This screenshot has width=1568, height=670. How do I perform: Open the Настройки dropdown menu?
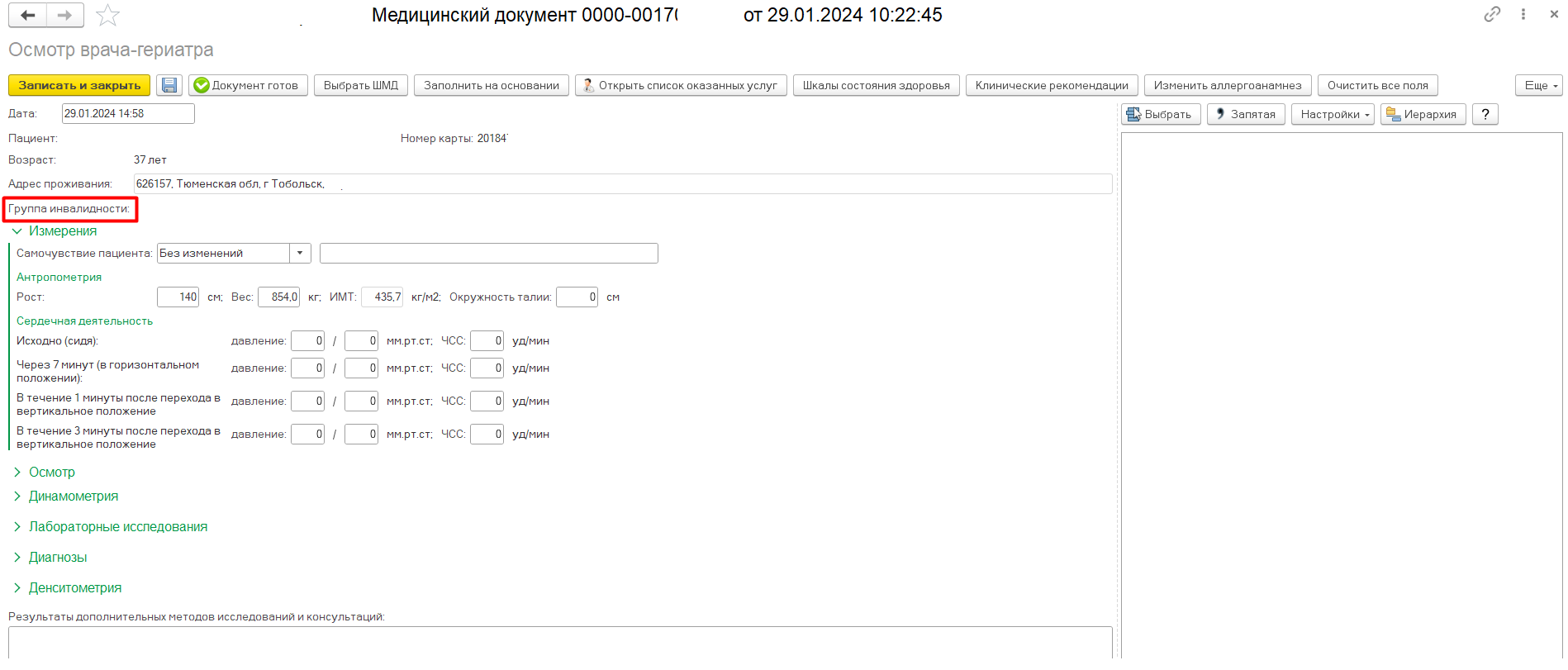point(1334,115)
